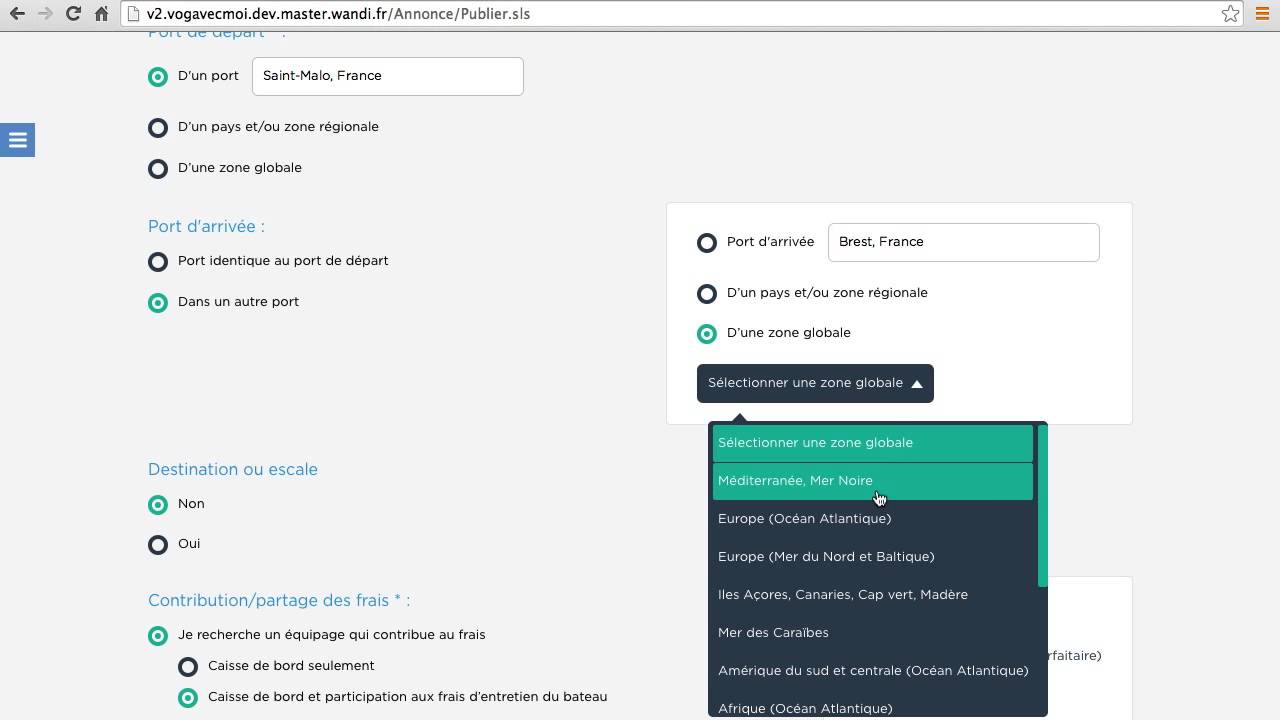Screen dimensions: 1280x720
Task: Select departure 'D'un port' radio
Action: [158, 76]
